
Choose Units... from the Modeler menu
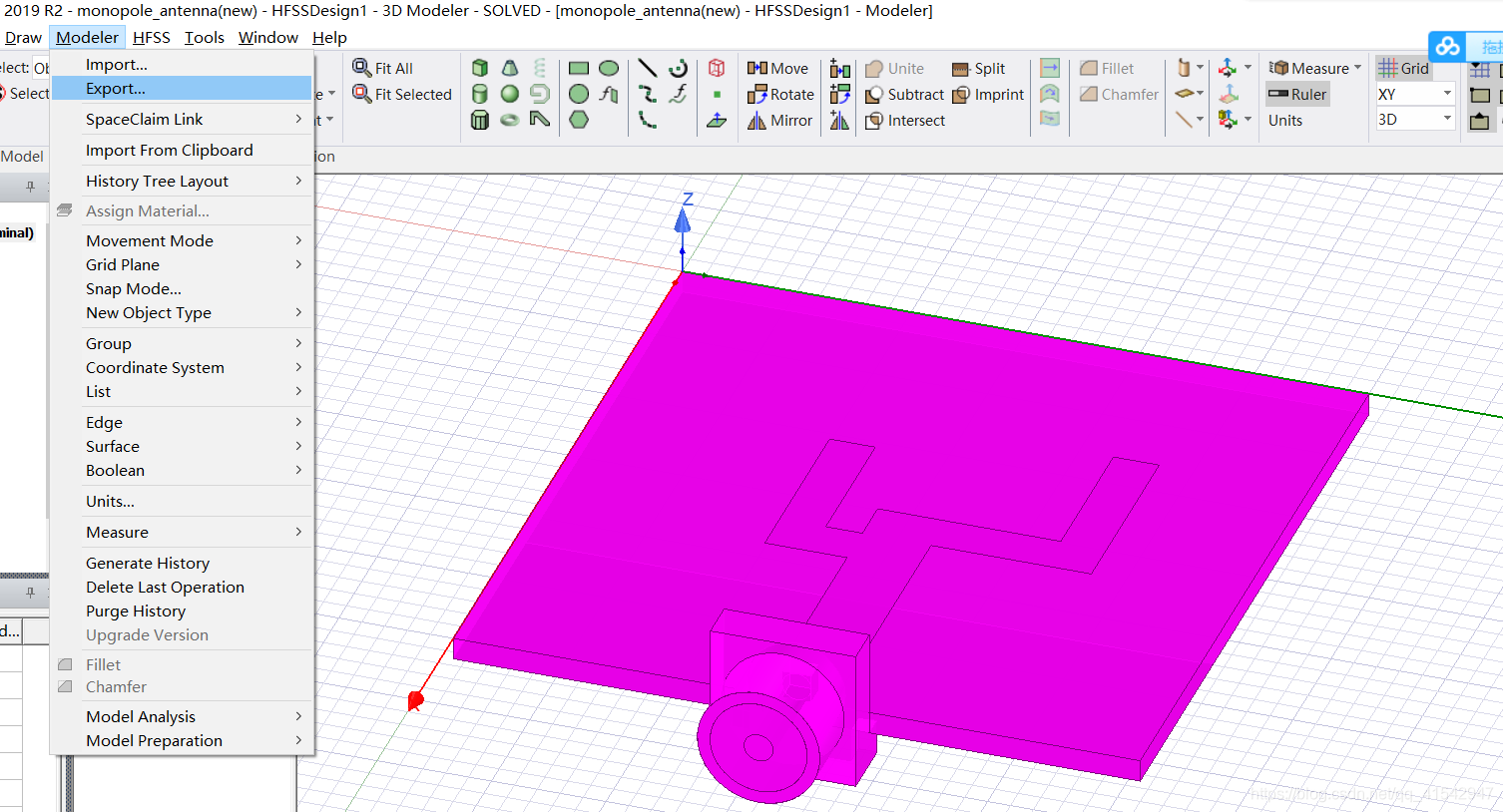point(182,501)
